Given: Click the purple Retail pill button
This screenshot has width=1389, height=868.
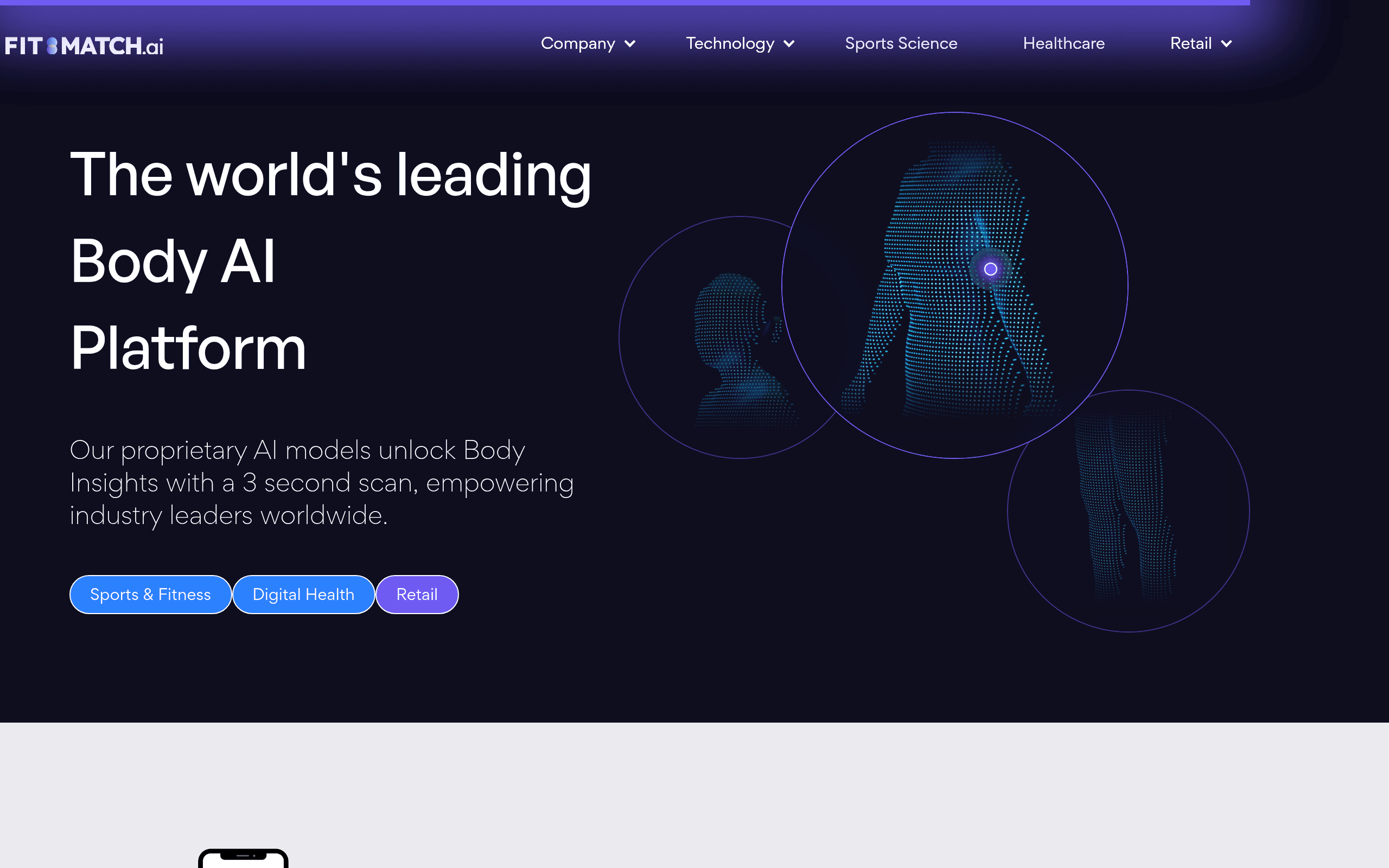Looking at the screenshot, I should [417, 594].
